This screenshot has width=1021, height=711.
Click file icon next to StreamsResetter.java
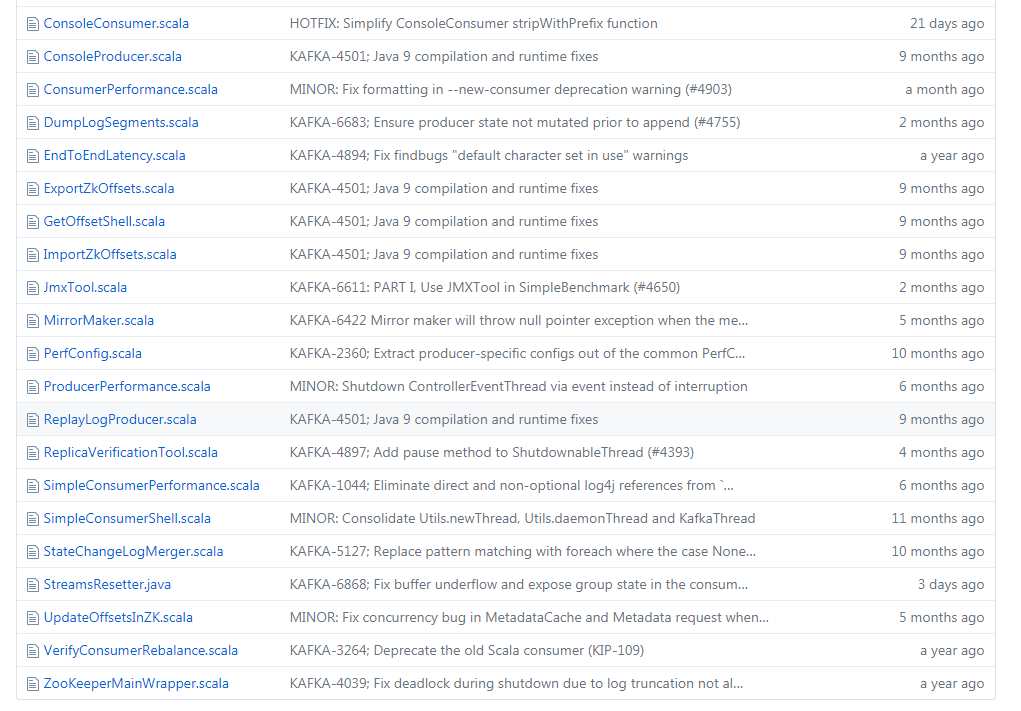coord(32,584)
